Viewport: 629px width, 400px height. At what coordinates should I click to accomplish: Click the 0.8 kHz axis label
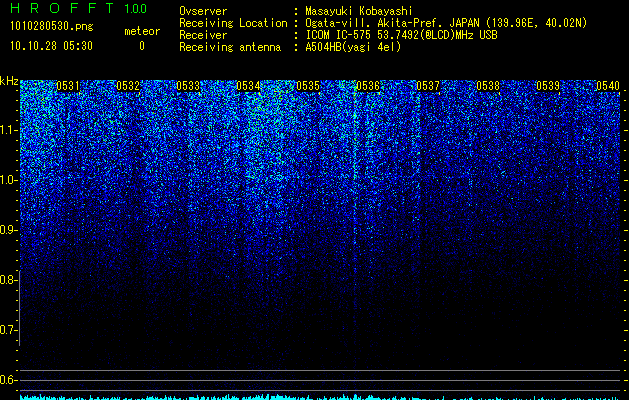(x=8, y=280)
